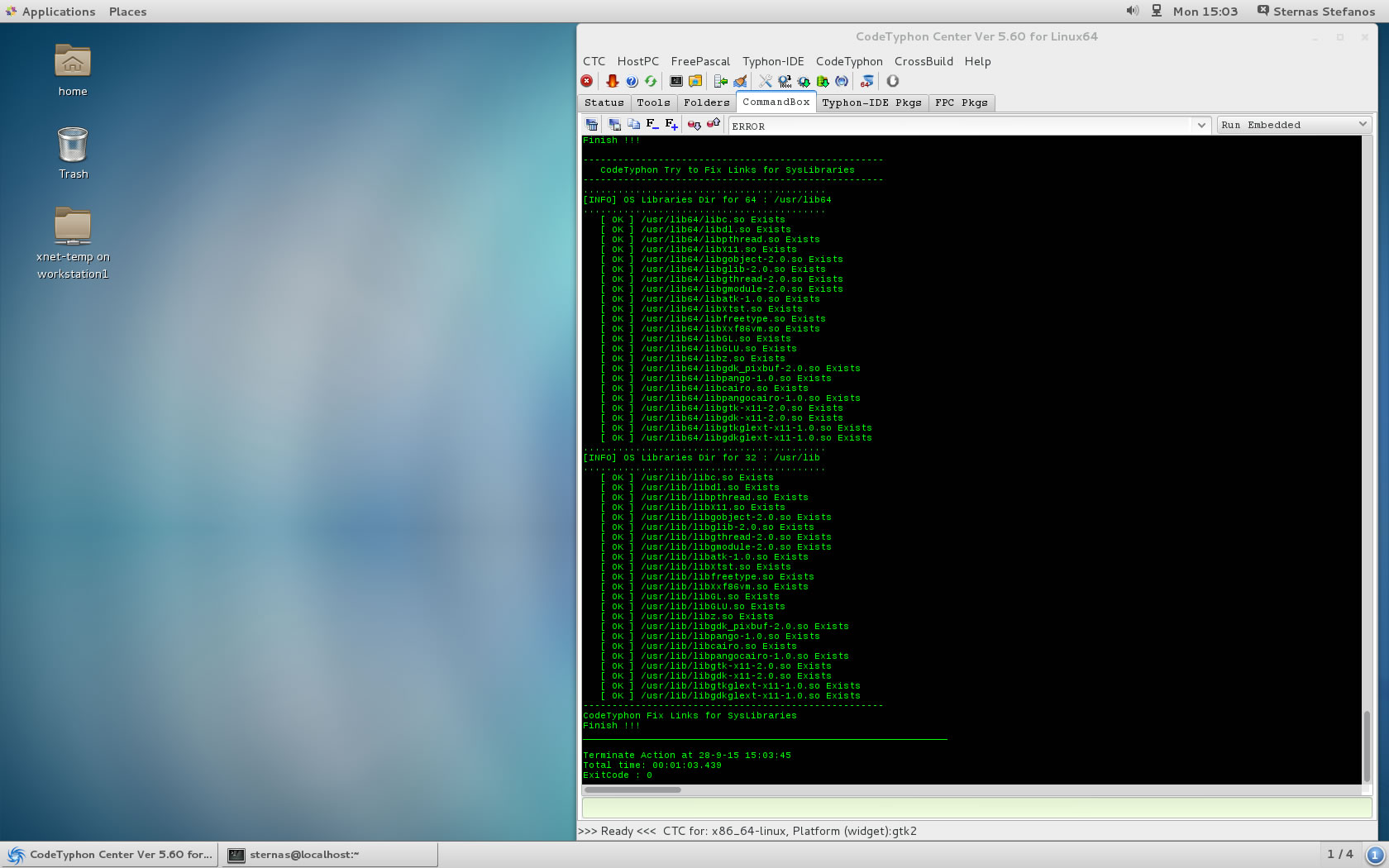Click the gear with binary digits icon
Viewport: 1389px width, 868px height.
pyautogui.click(x=785, y=81)
